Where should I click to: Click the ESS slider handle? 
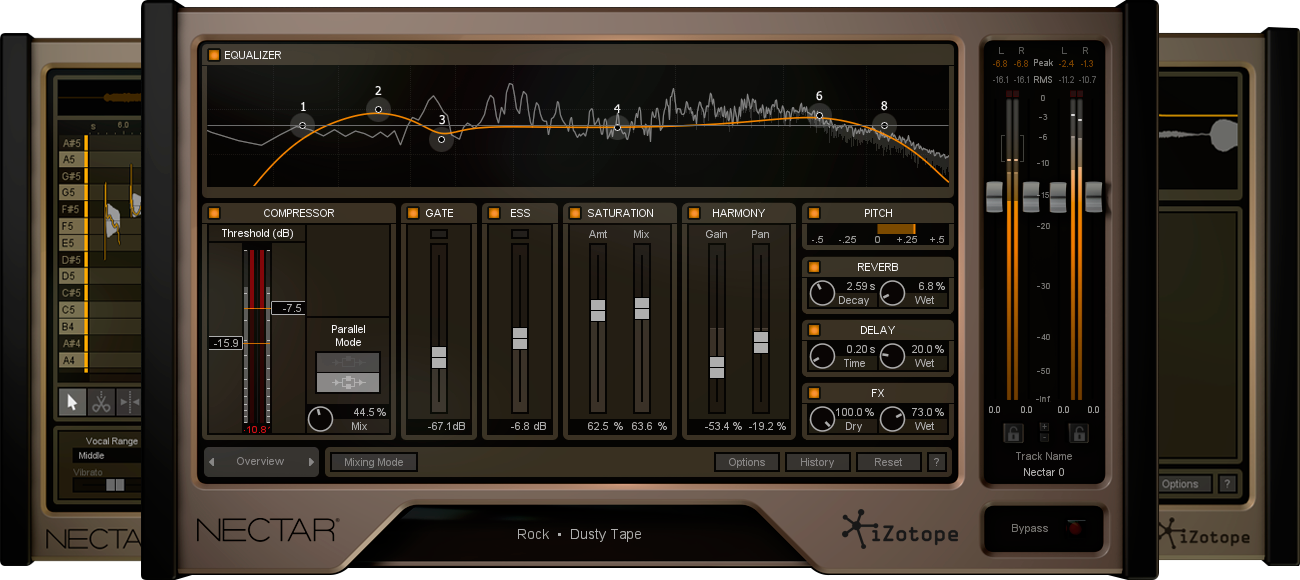pos(519,338)
